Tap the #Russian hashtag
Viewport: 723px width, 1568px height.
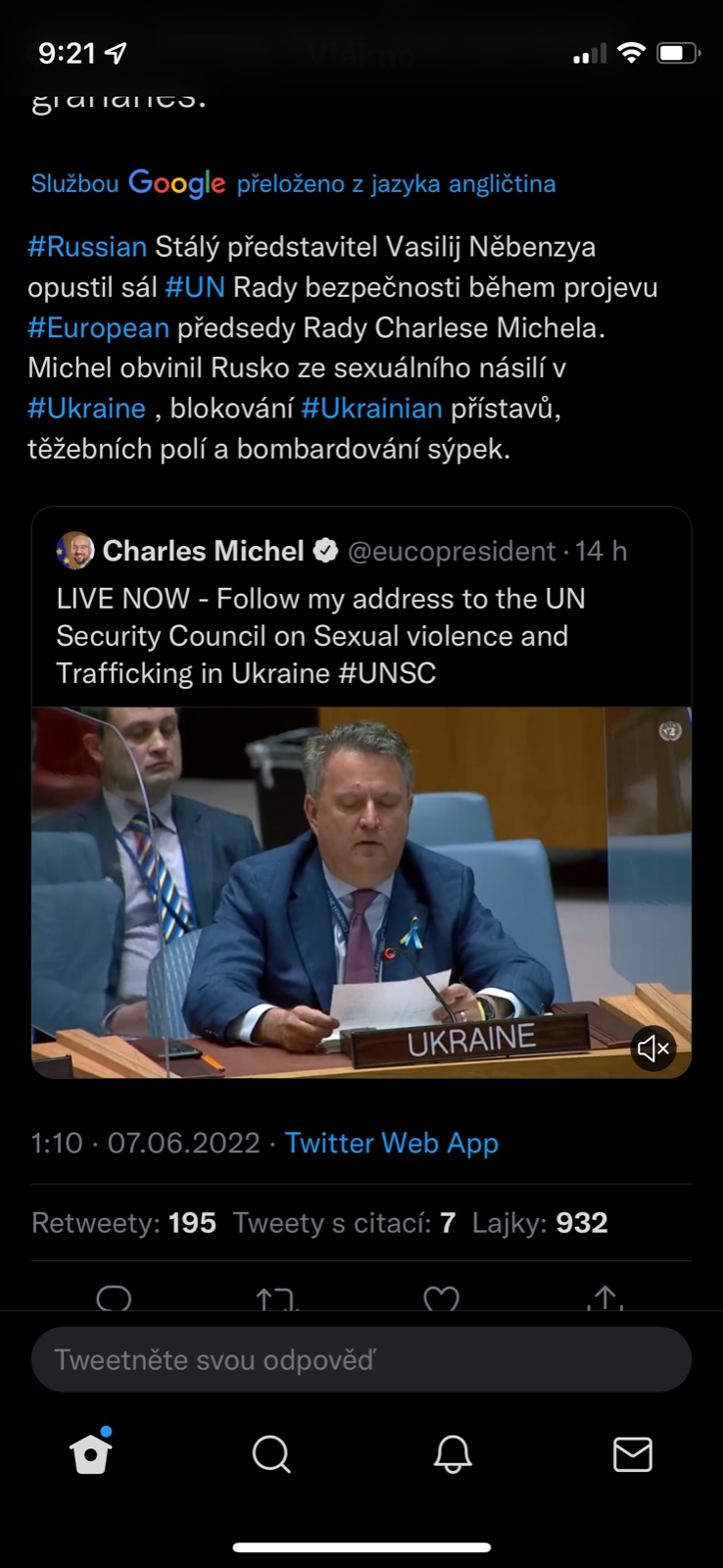pyautogui.click(x=87, y=246)
